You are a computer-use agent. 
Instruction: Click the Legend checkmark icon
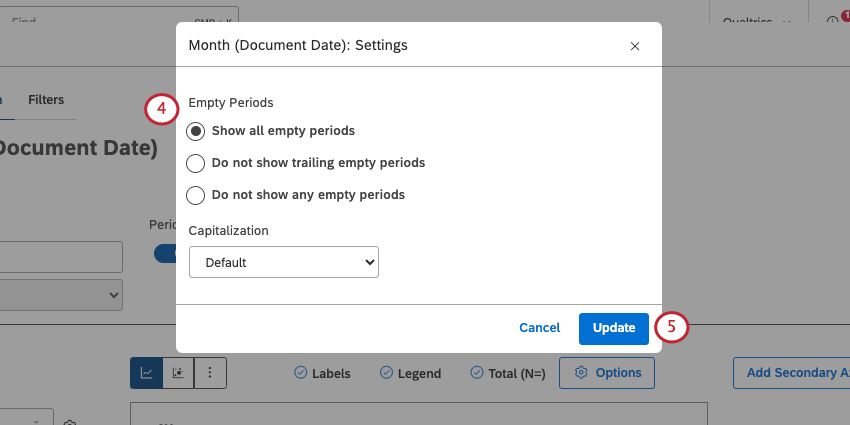pos(386,373)
